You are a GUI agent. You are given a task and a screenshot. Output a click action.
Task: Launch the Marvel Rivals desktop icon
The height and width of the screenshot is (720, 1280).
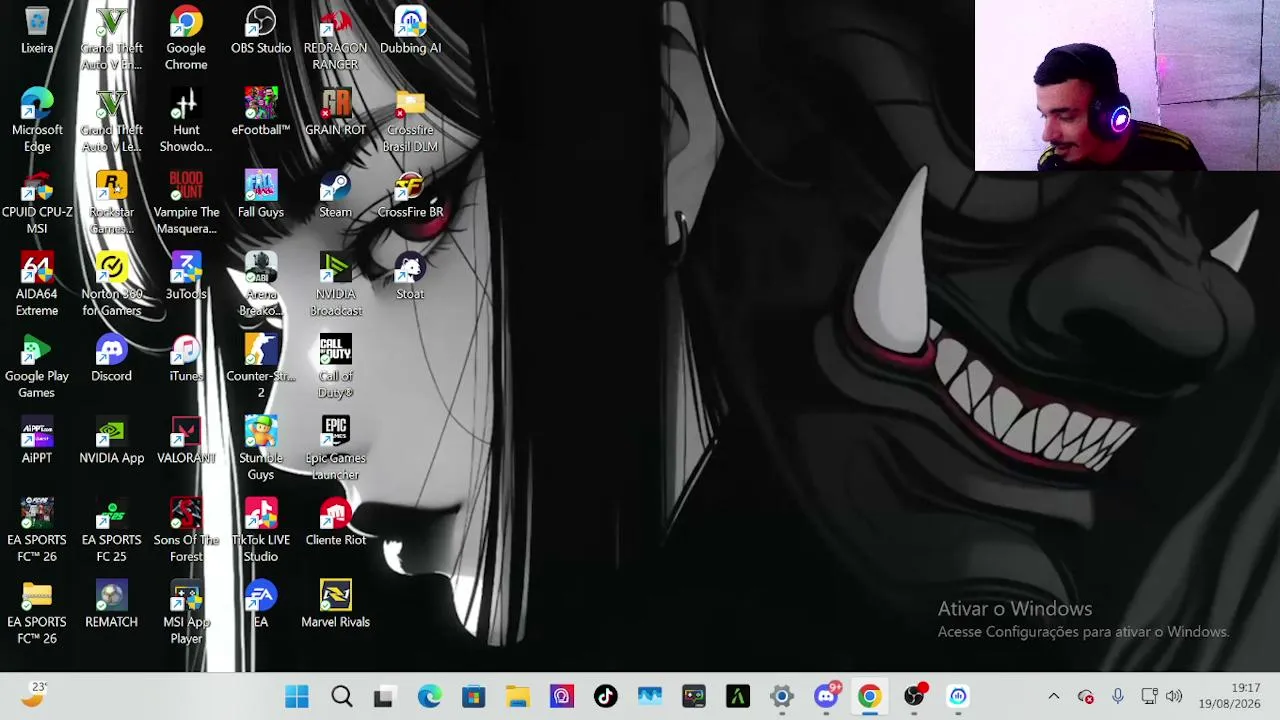(335, 605)
